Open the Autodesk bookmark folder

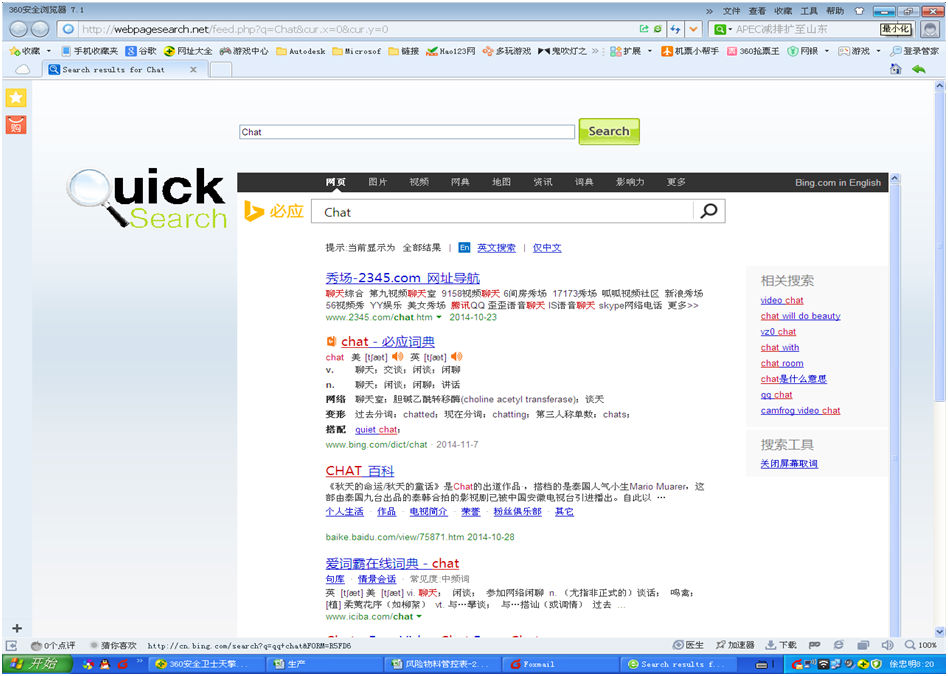pos(300,51)
